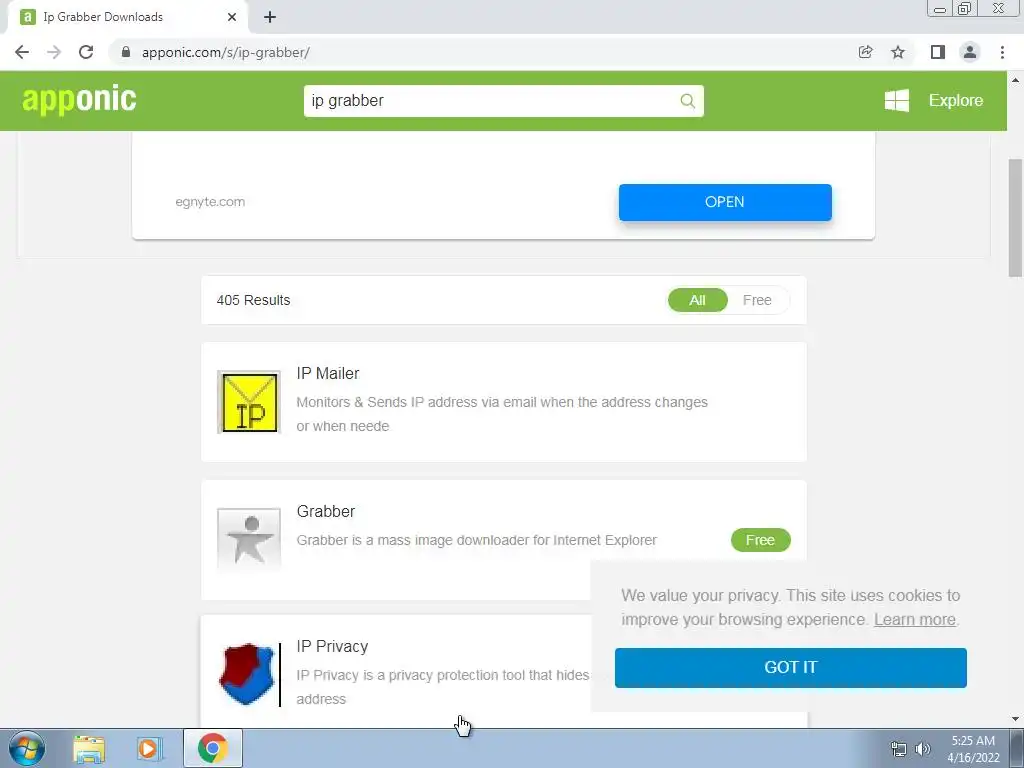Screen dimensions: 1024x768
Task: Open the Windows platform icon in header
Action: 897,101
